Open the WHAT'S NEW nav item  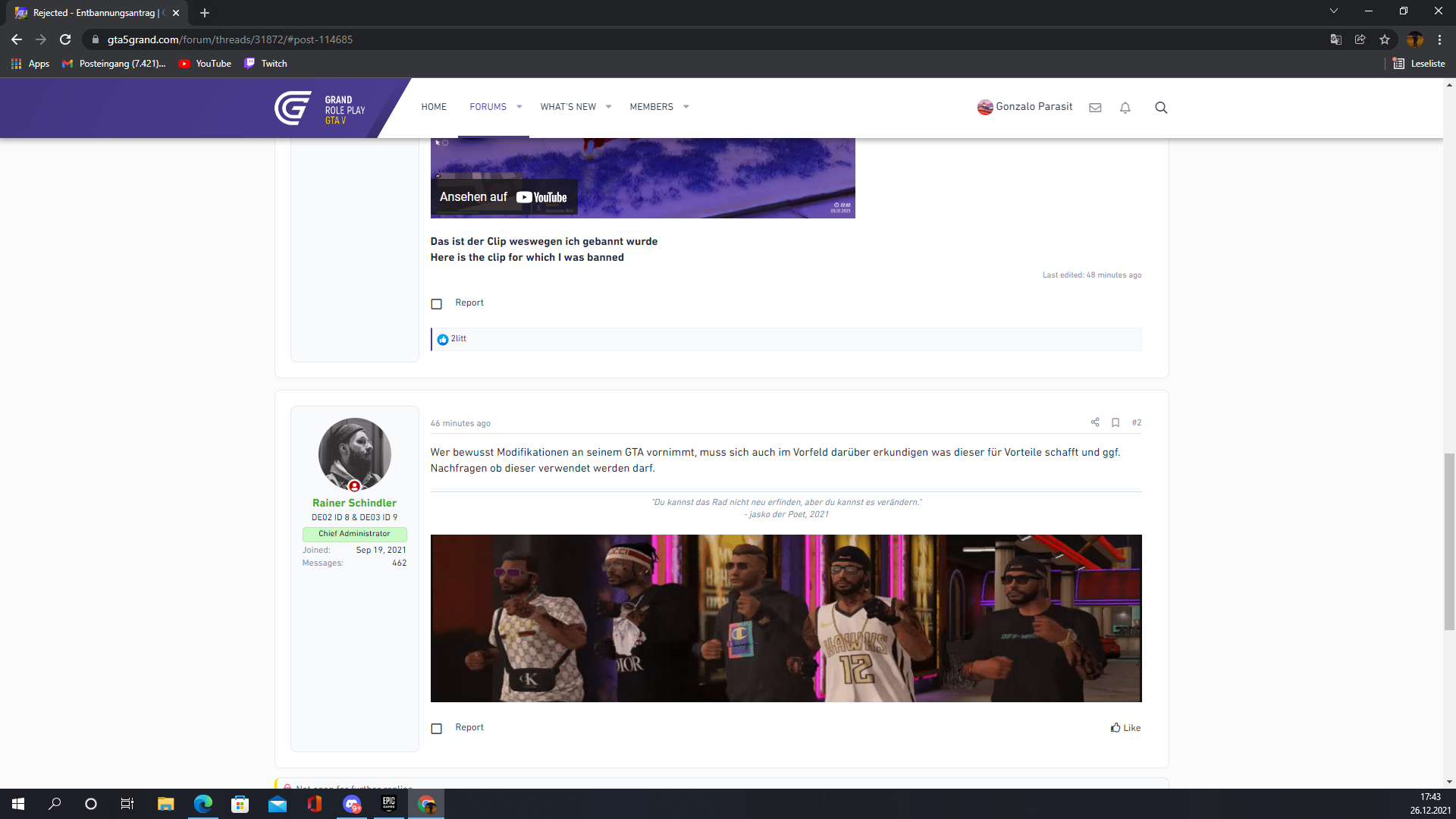[x=568, y=107]
